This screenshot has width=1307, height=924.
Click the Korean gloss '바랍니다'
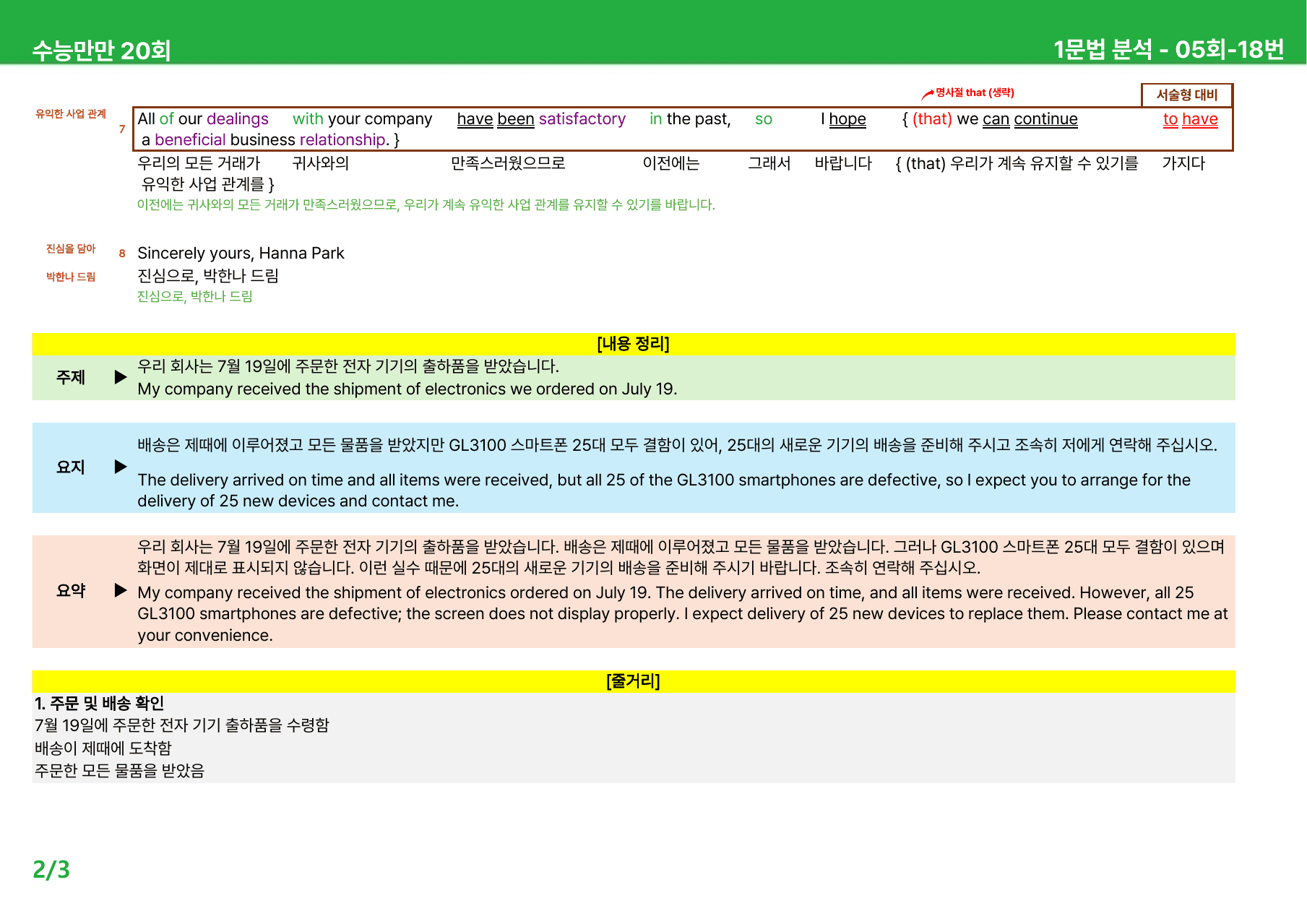[843, 163]
